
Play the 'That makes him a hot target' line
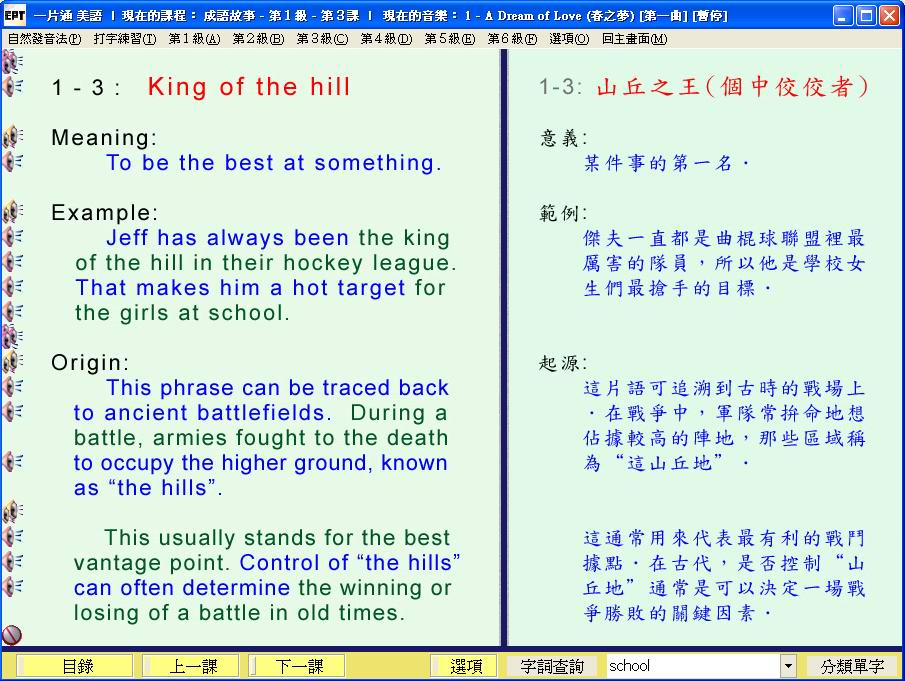tap(12, 287)
